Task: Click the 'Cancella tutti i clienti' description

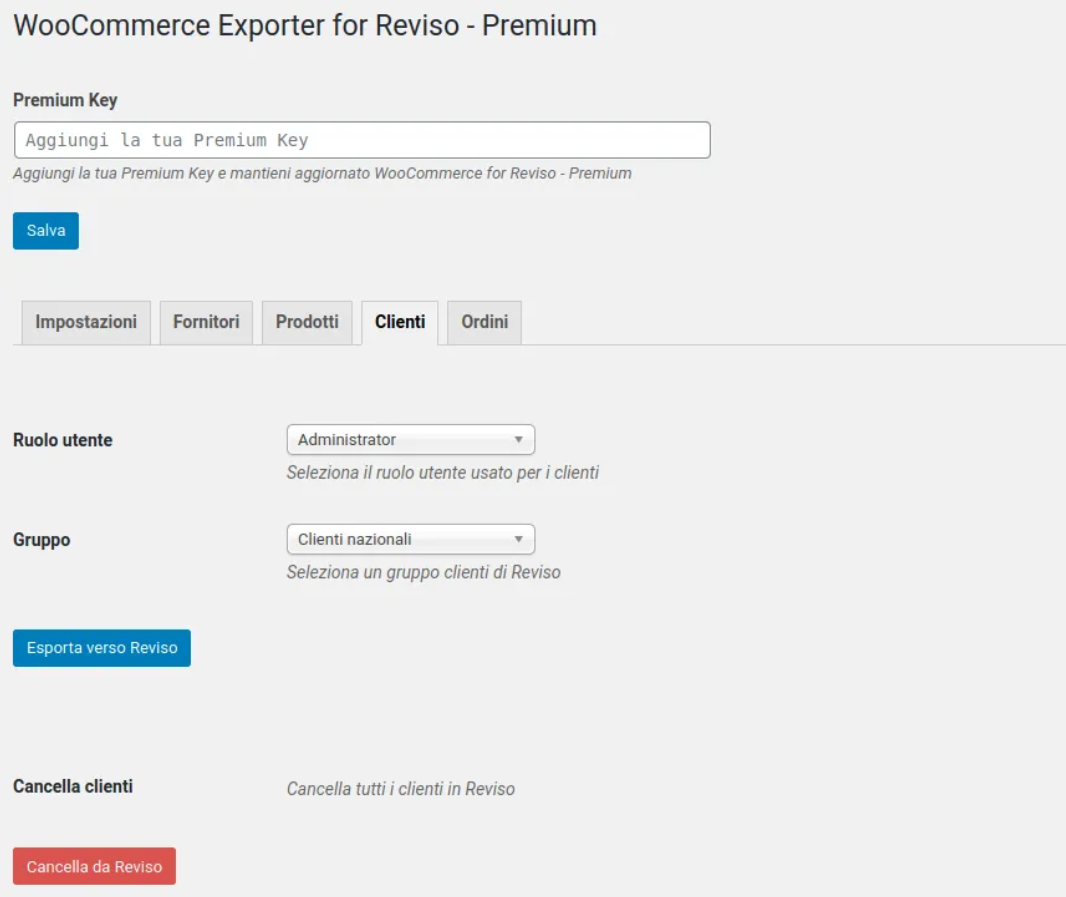Action: [400, 789]
